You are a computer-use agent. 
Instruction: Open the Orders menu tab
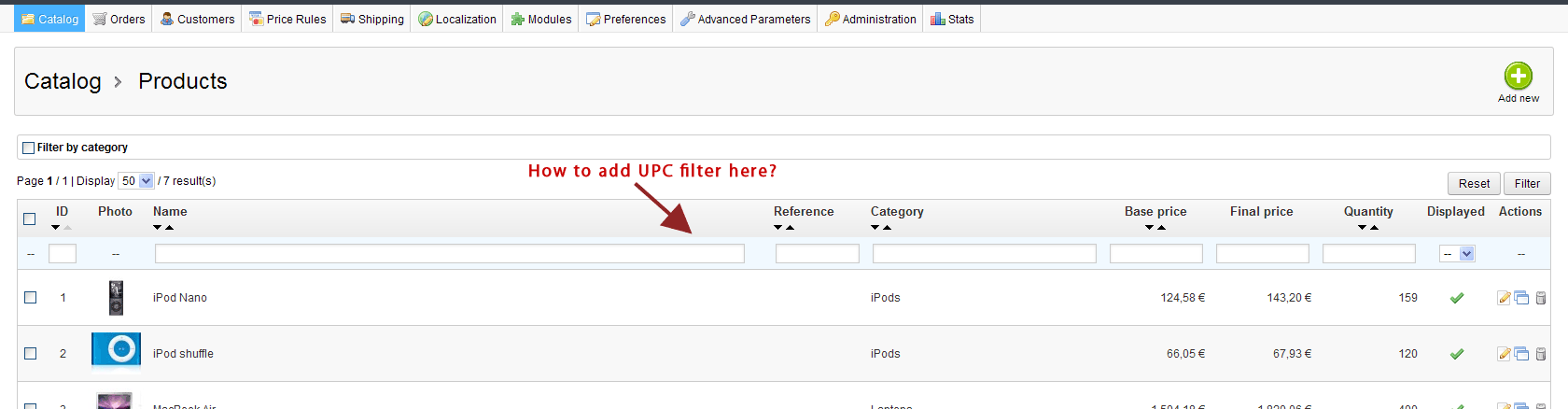(119, 19)
